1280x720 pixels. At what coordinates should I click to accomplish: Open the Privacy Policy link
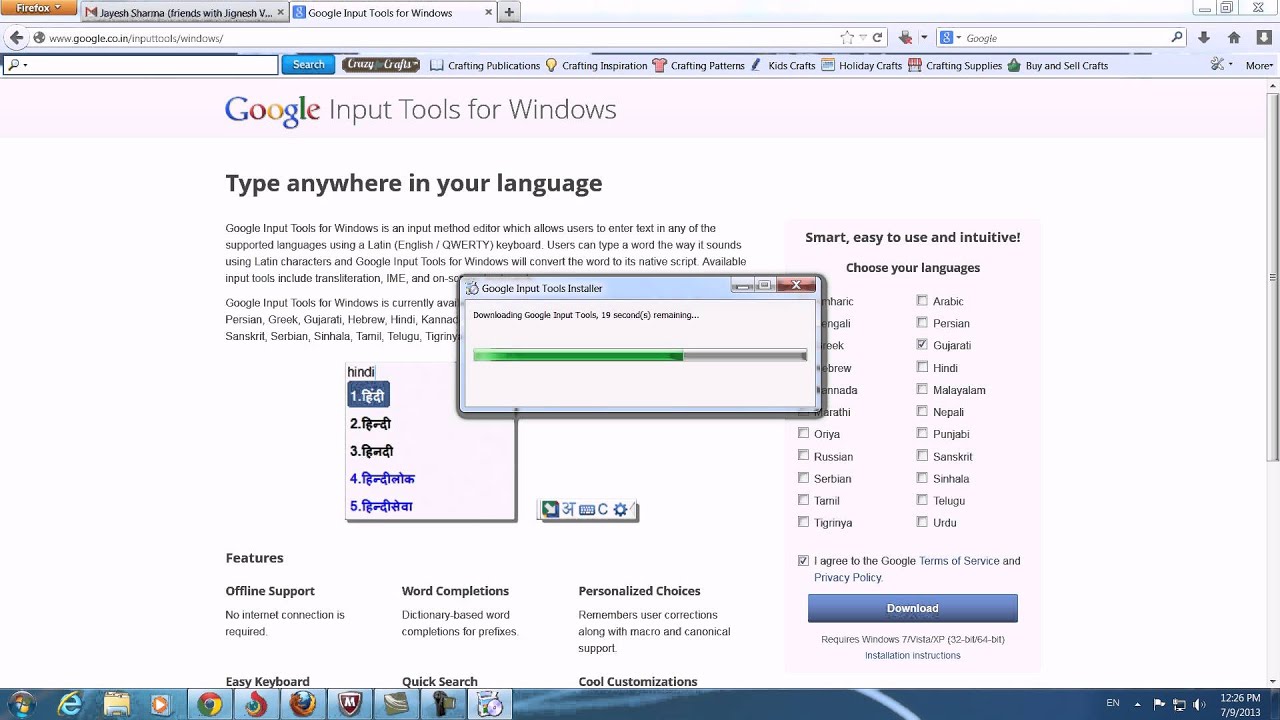click(847, 577)
